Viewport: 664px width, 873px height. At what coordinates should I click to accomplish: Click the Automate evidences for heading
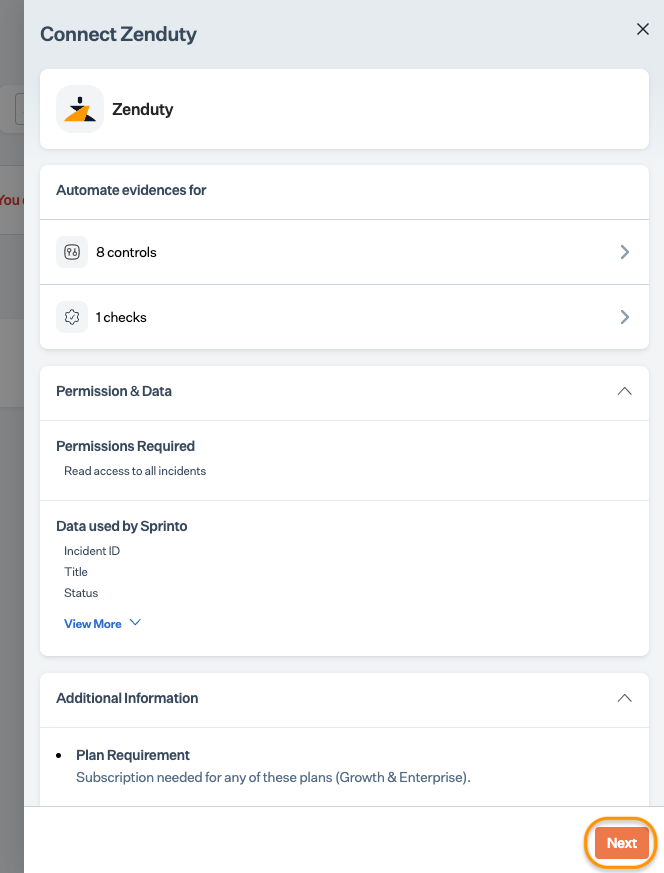(x=131, y=190)
